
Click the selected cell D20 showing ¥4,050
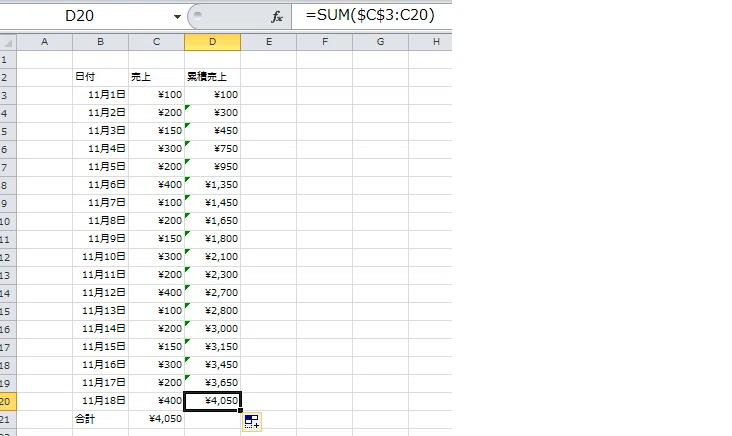click(212, 401)
